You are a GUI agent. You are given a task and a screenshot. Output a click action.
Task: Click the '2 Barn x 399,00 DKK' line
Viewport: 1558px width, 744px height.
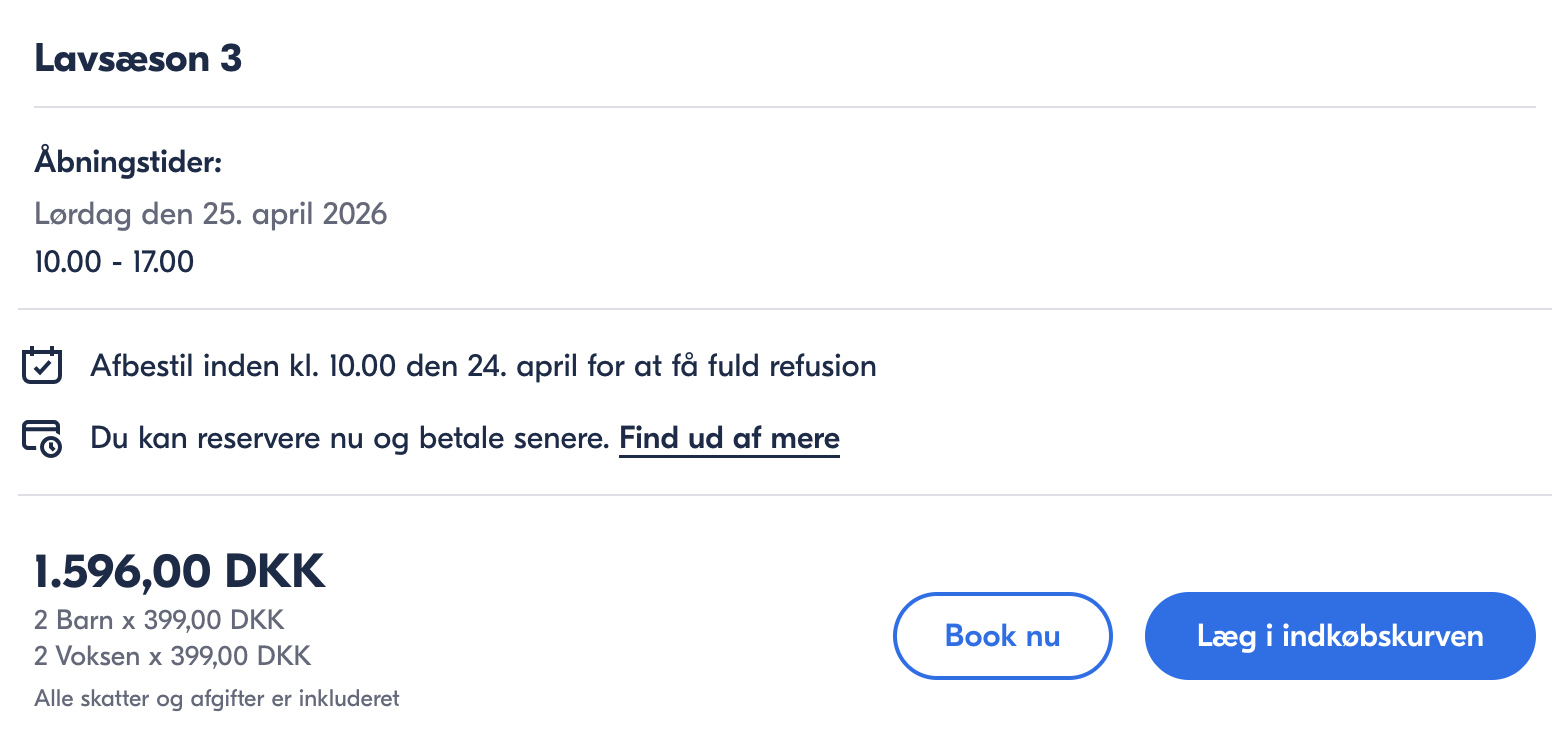[159, 620]
